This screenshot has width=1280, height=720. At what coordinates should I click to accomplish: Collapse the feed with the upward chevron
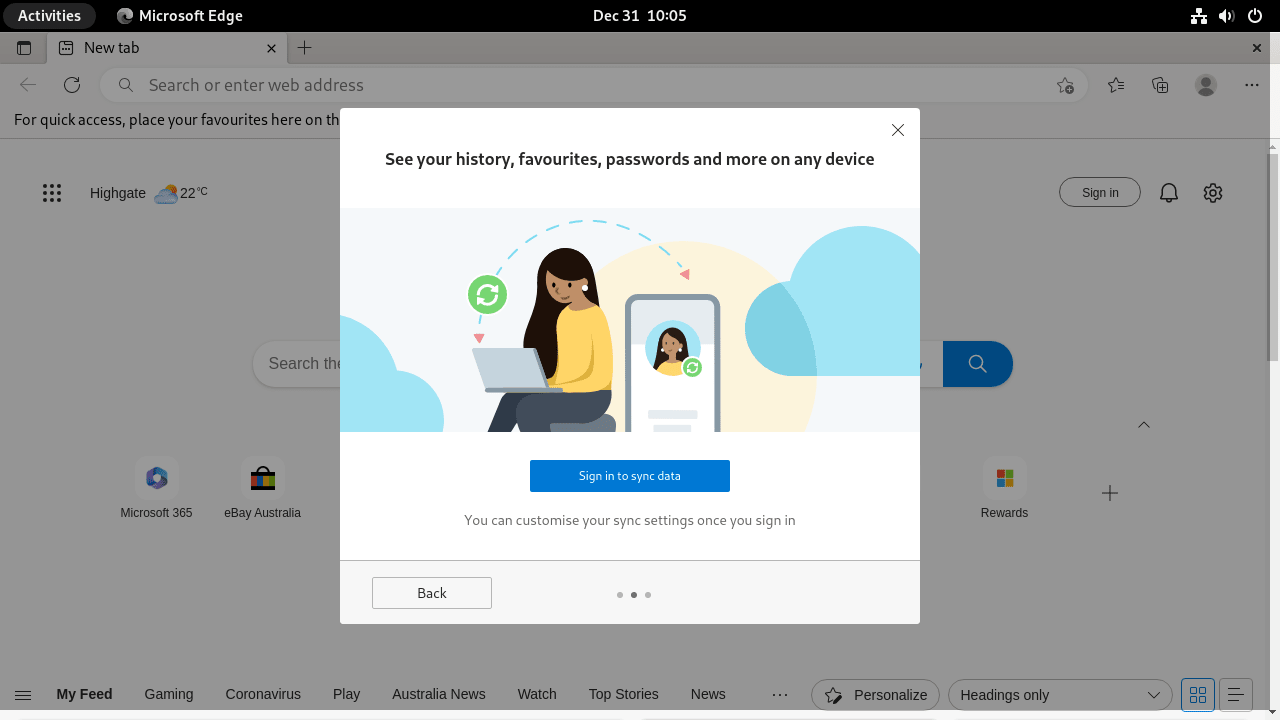pyautogui.click(x=1144, y=424)
